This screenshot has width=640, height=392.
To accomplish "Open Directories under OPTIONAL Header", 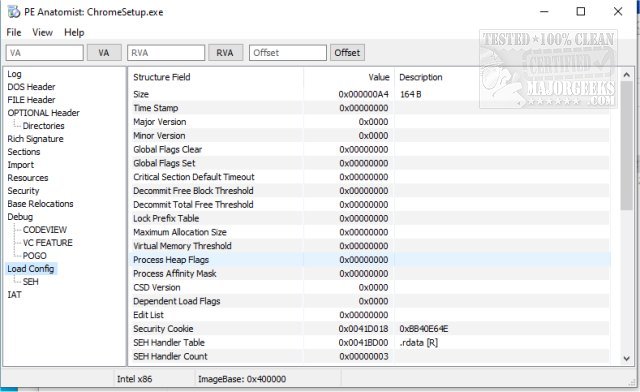I will click(43, 126).
